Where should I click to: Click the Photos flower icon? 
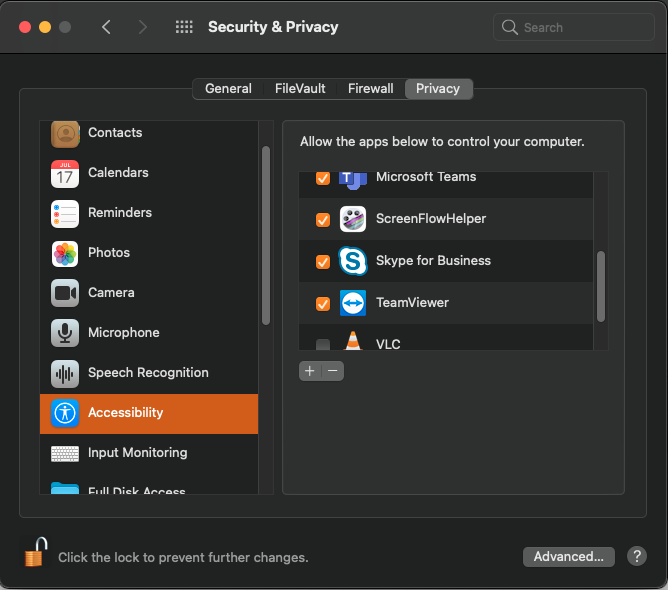65,254
